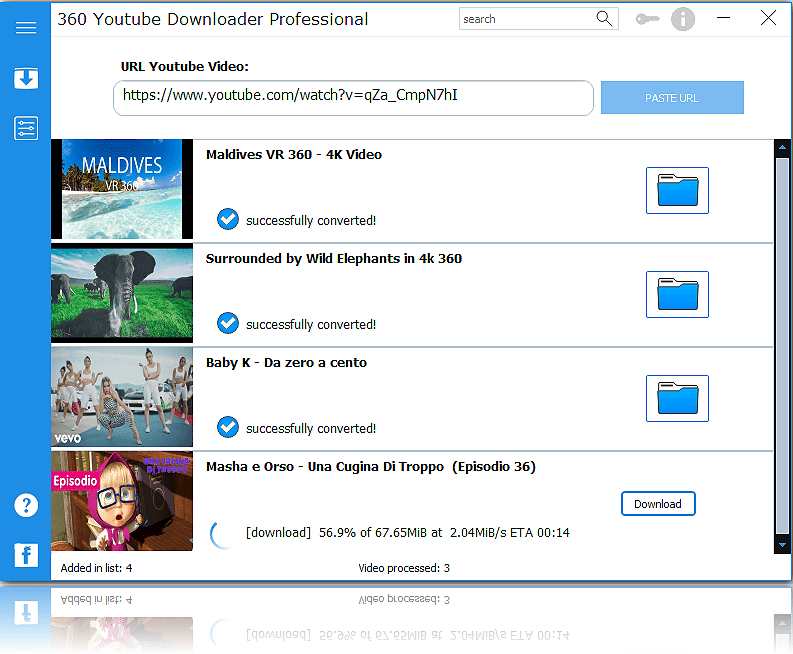Screen dimensions: 793x654
Task: Click 'Added in list: 4' status text
Action: pyautogui.click(x=97, y=568)
